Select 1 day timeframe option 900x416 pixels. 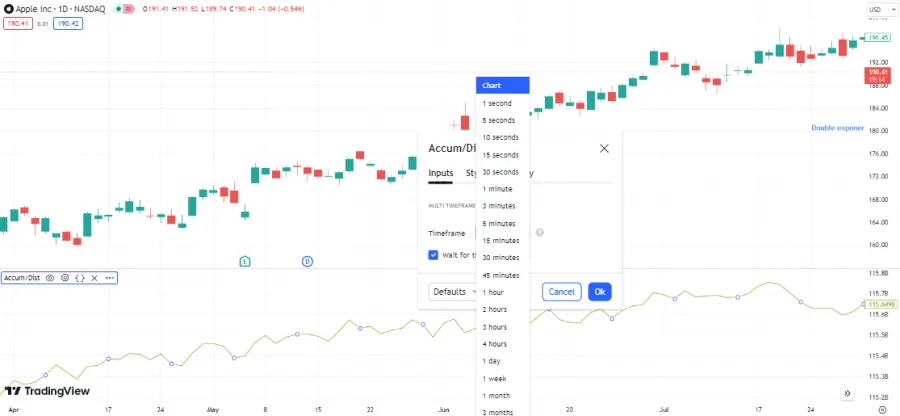tap(503, 361)
